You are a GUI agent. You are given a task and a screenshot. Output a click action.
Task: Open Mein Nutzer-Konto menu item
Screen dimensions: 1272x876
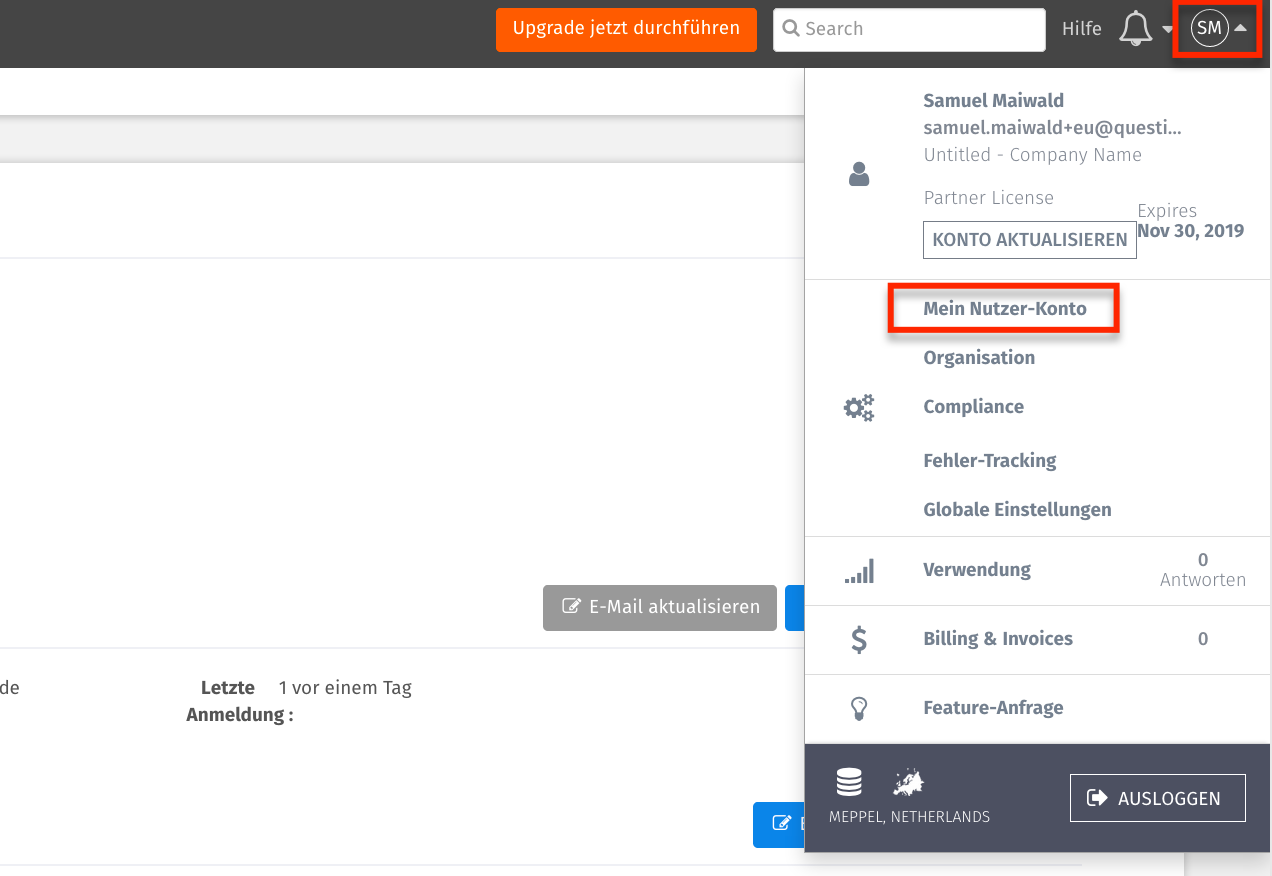[x=1005, y=309]
